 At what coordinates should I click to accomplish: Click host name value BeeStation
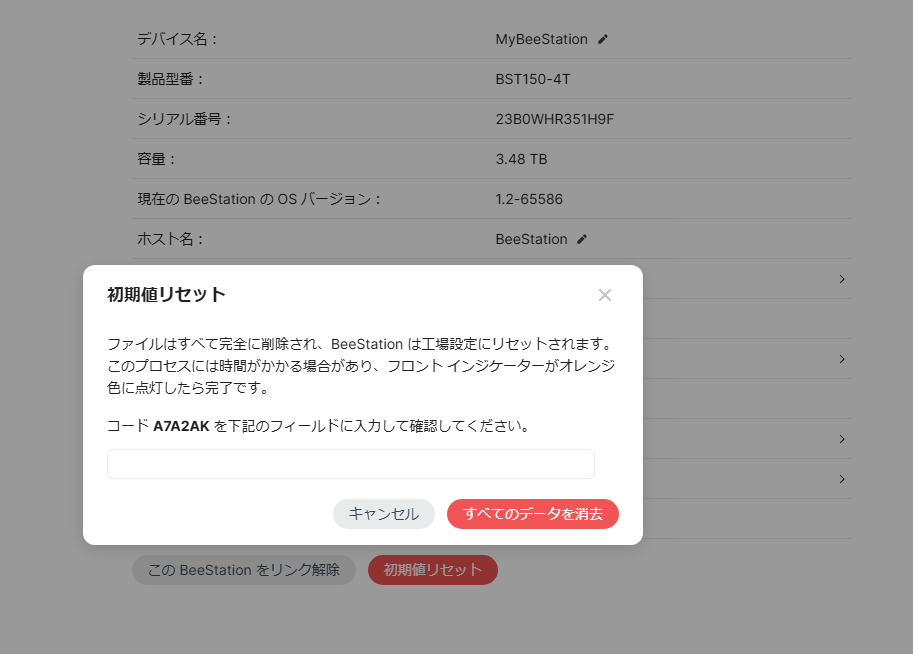[531, 239]
